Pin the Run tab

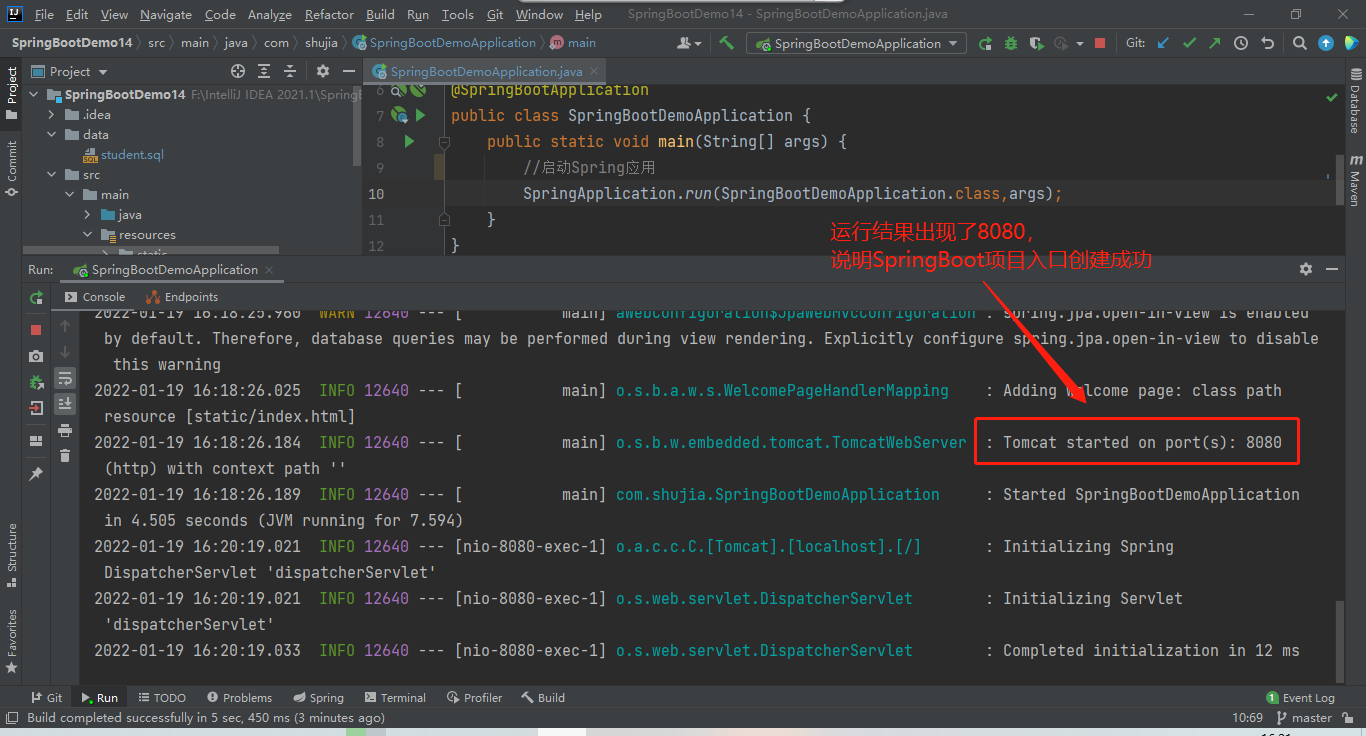click(x=36, y=474)
